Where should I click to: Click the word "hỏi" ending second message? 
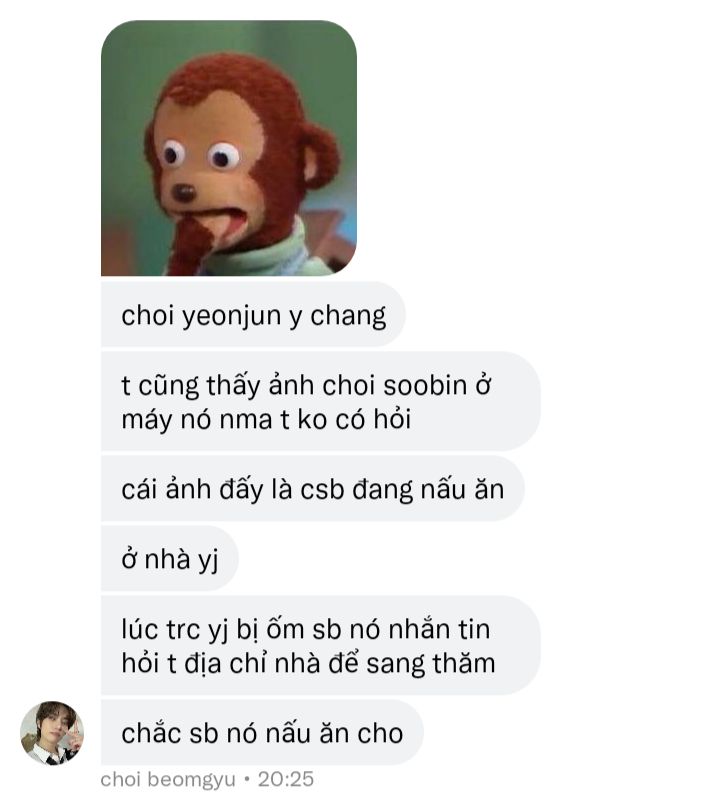[x=392, y=419]
